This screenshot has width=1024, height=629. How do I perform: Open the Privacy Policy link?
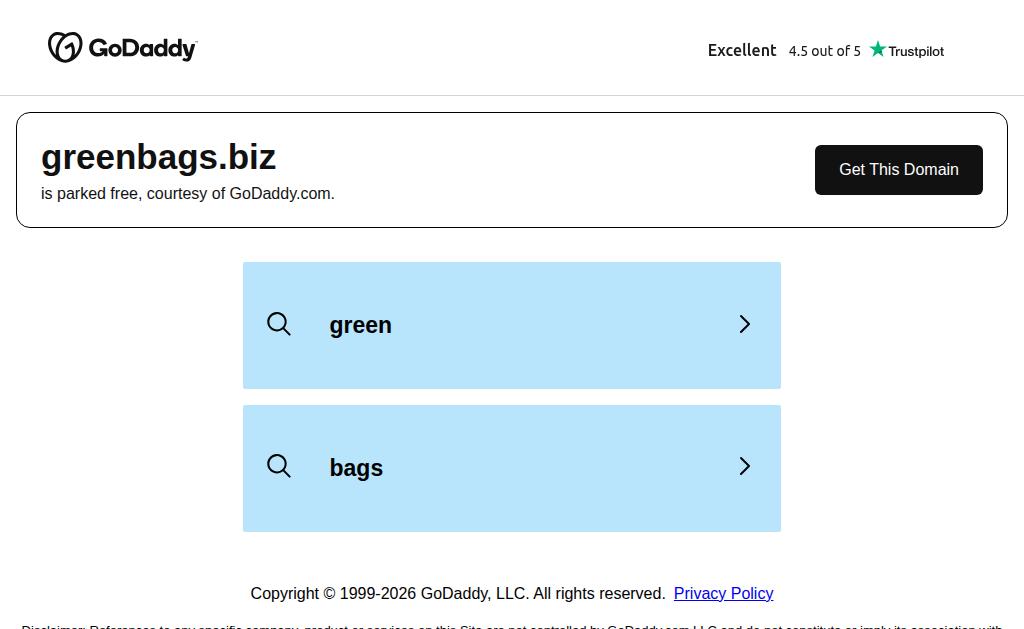tap(724, 593)
